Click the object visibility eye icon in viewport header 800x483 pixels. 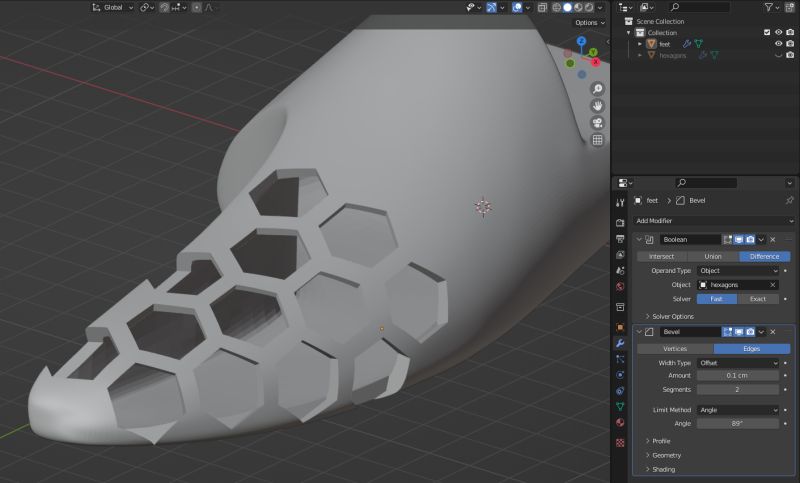tap(473, 7)
